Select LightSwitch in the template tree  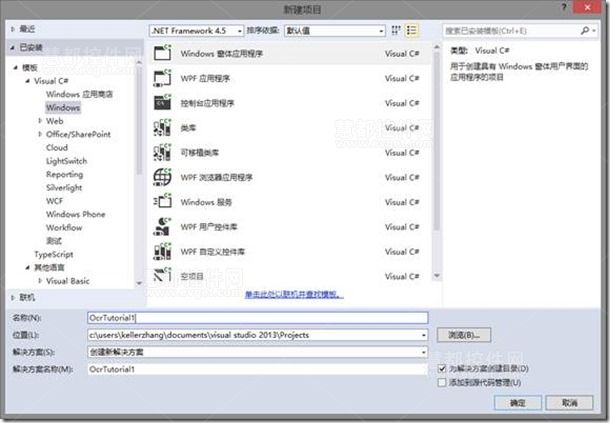tap(67, 161)
